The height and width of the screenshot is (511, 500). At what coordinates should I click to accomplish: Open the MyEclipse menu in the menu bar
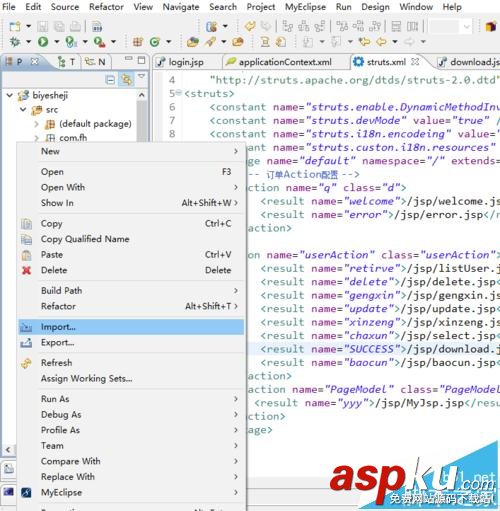click(x=305, y=7)
